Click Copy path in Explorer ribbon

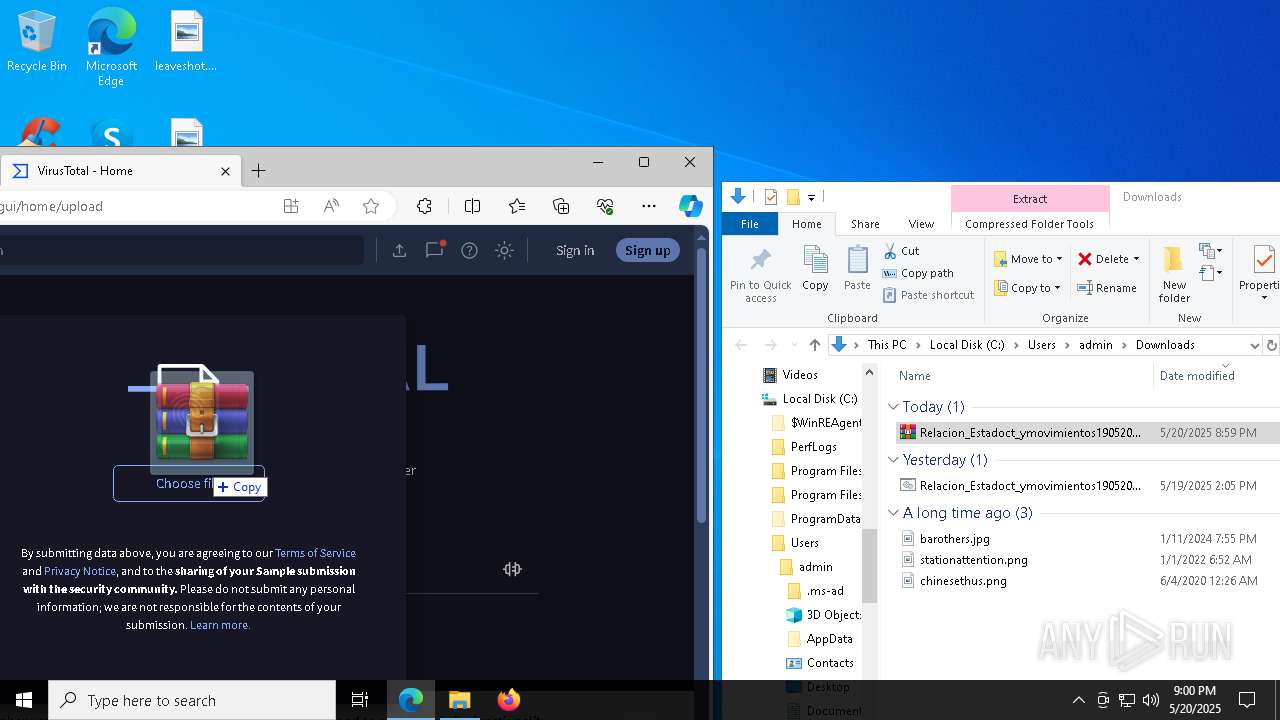coord(918,273)
